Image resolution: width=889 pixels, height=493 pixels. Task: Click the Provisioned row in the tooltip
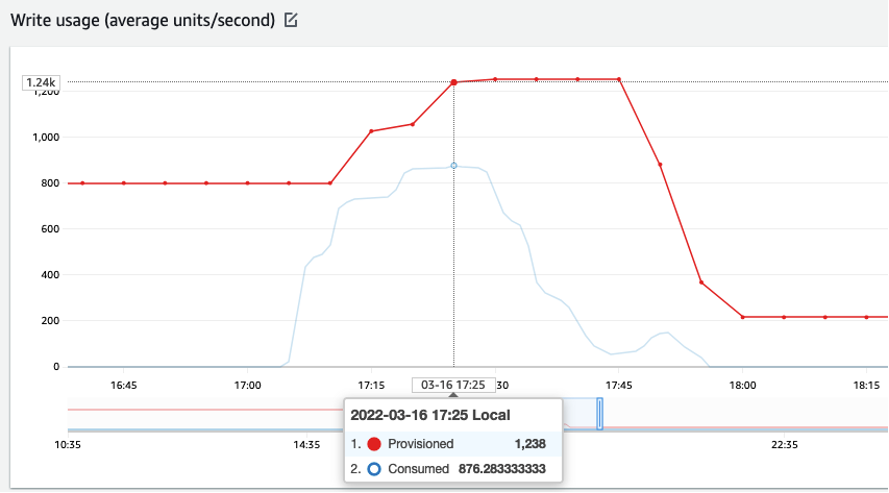click(454, 444)
